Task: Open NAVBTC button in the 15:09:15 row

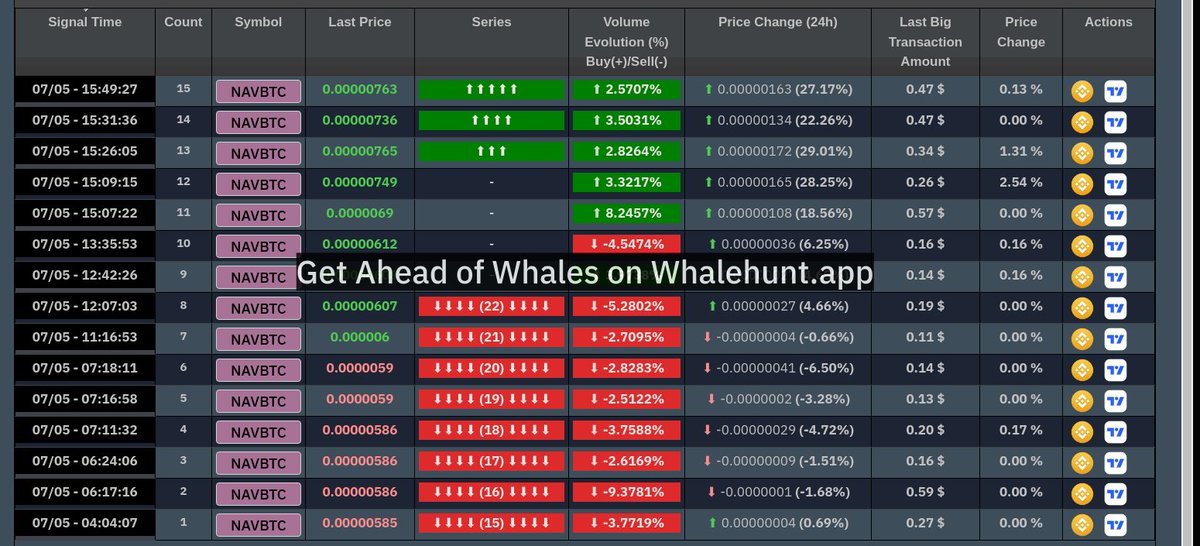Action: pyautogui.click(x=258, y=185)
